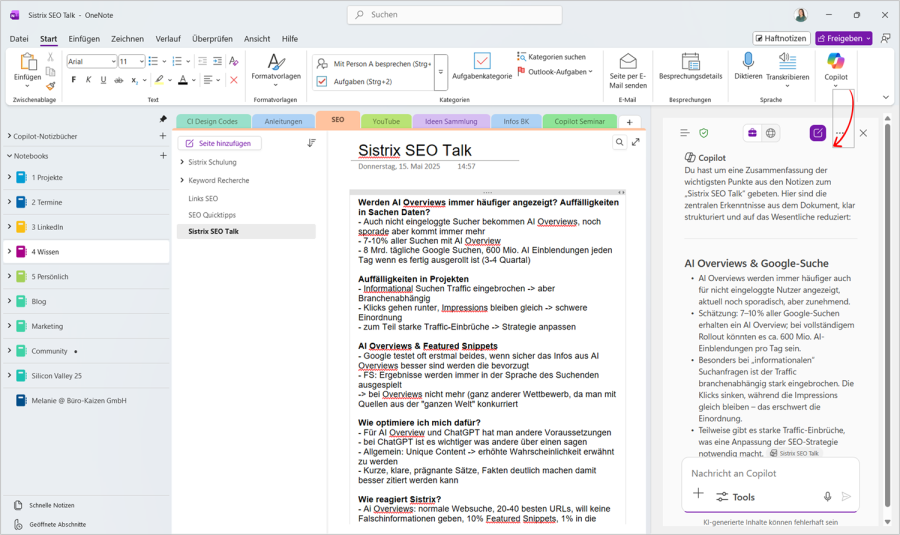This screenshot has height=535, width=900.
Task: Click the numbered list icon
Action: 177,61
